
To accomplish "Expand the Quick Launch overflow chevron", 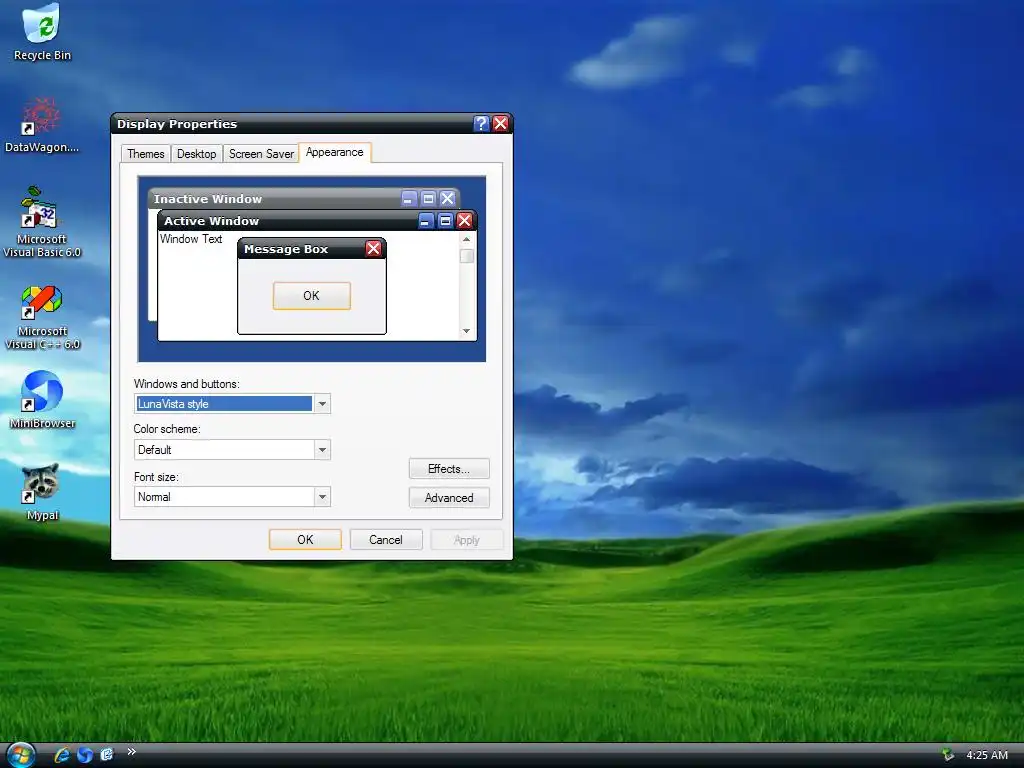I will pos(131,752).
